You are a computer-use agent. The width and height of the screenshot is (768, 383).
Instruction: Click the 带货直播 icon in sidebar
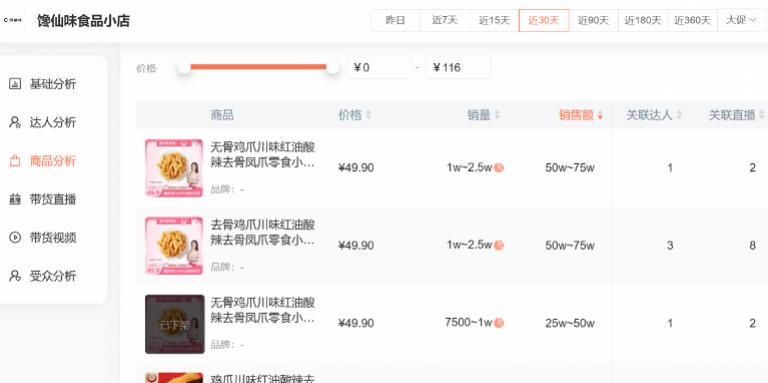pyautogui.click(x=15, y=199)
